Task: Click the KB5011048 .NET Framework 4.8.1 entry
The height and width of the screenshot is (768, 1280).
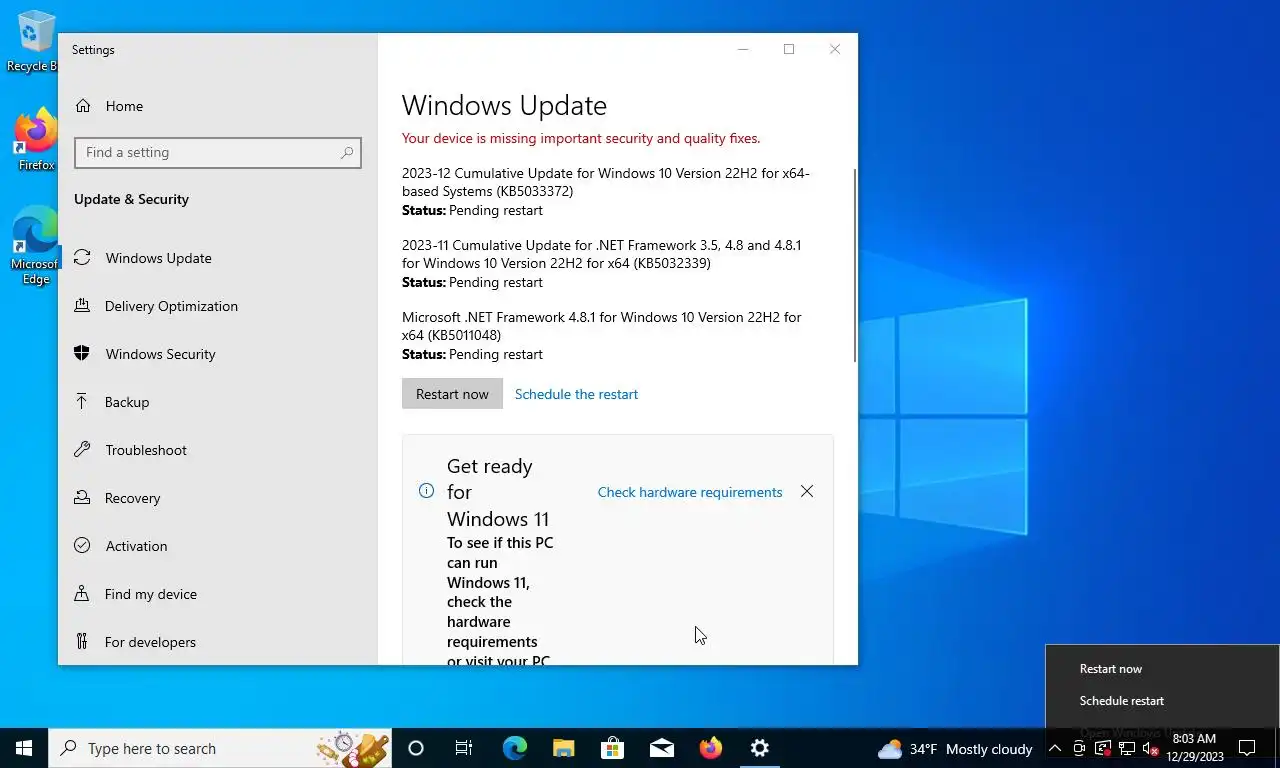Action: pyautogui.click(x=602, y=335)
